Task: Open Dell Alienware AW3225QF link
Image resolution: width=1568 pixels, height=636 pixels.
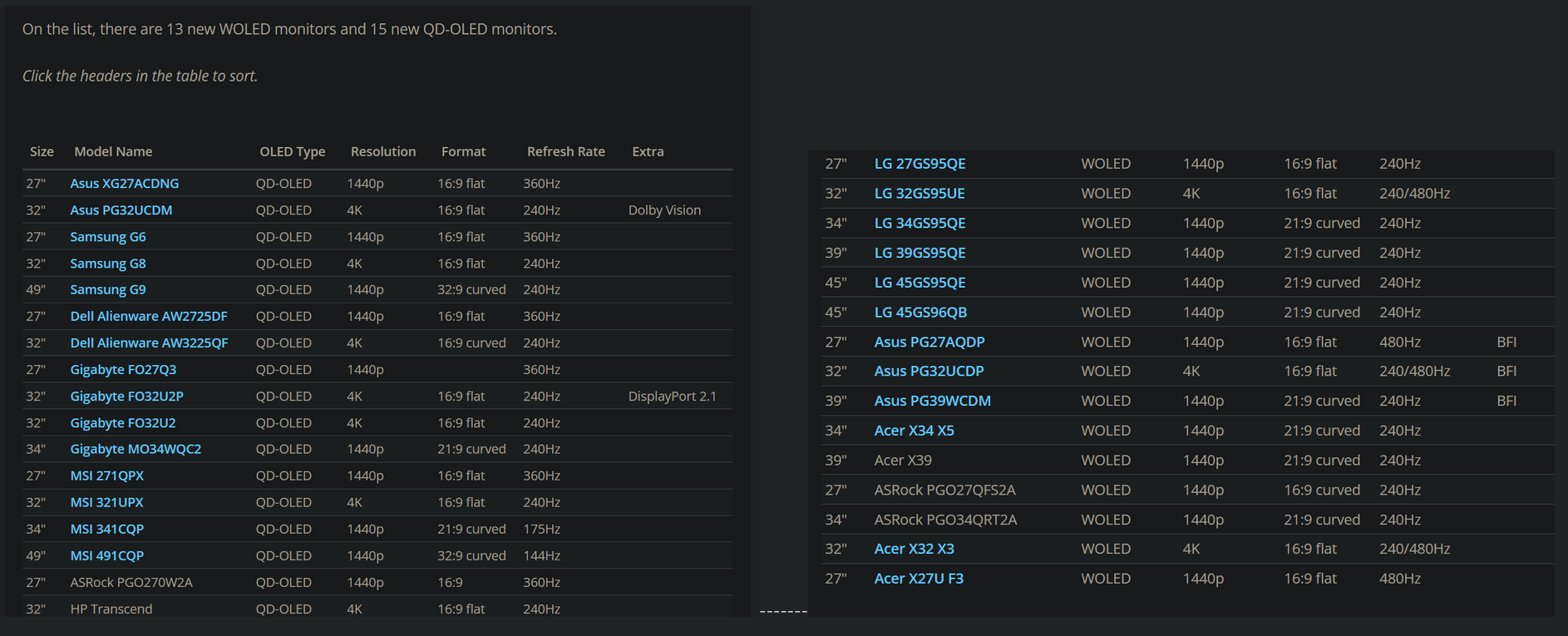Action: tap(149, 343)
